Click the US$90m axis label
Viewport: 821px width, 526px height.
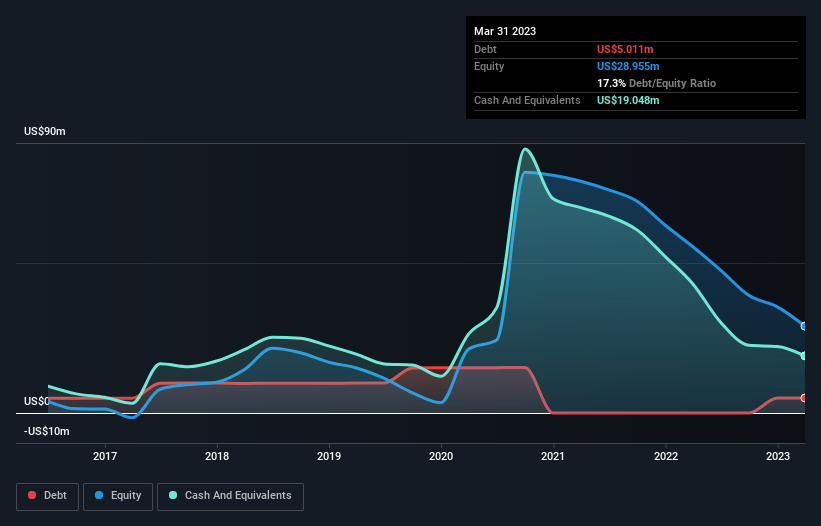coord(45,131)
